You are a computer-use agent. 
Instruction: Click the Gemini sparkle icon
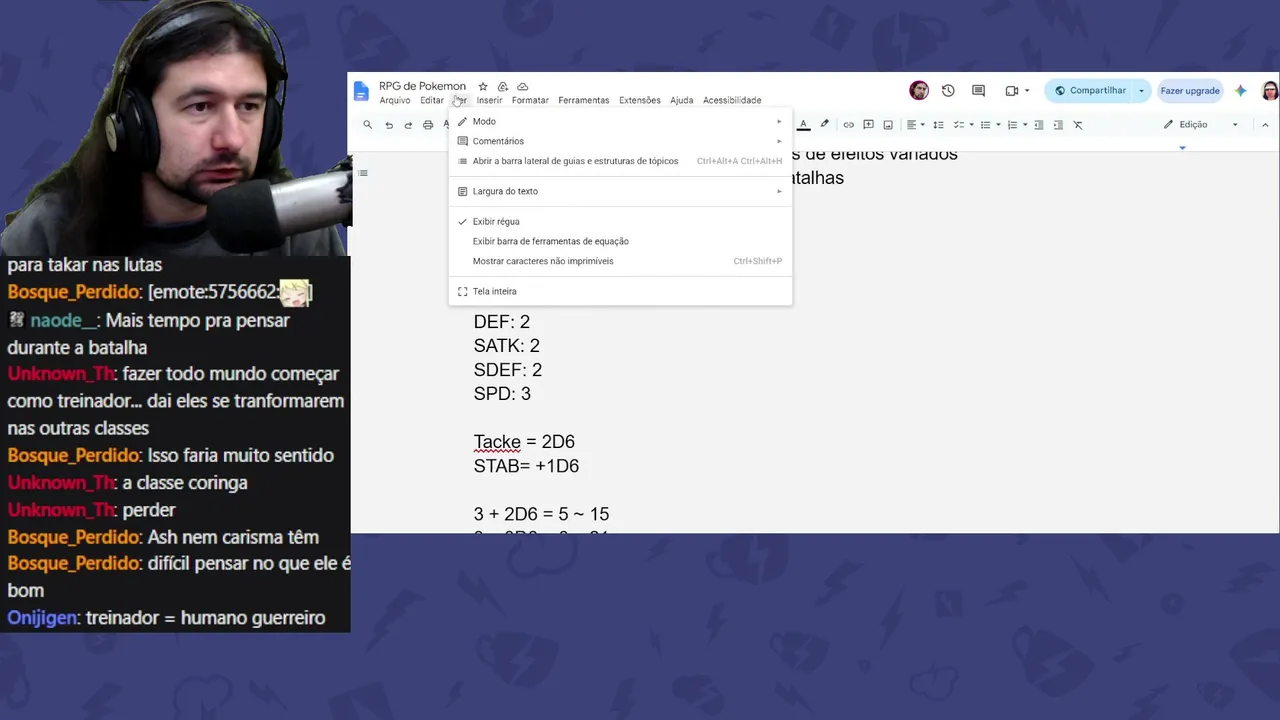[x=1241, y=91]
